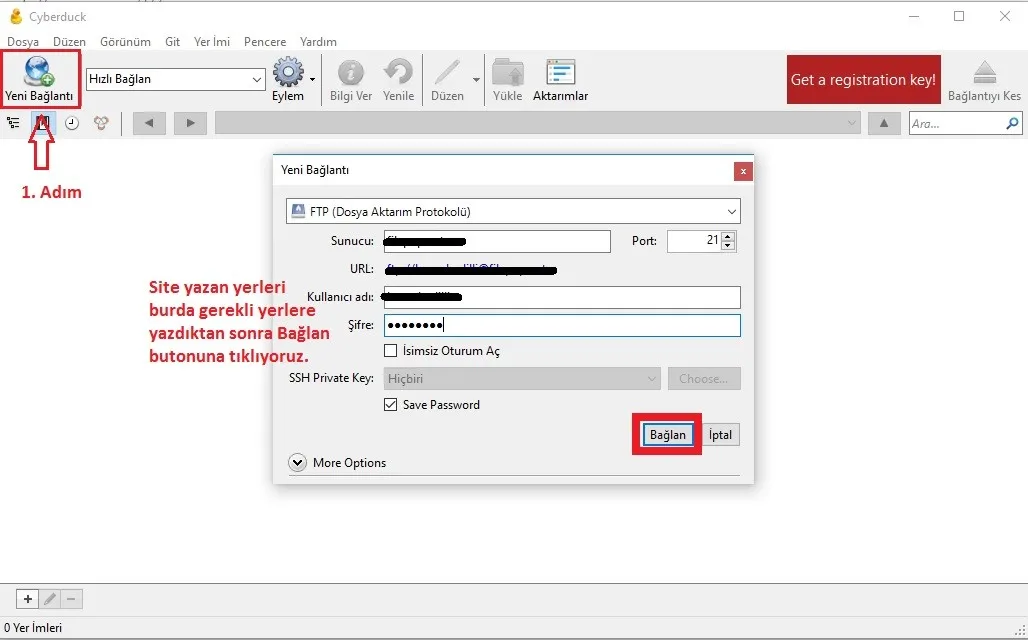This screenshot has height=640, width=1028.
Task: Go forward with right arrow button
Action: (190, 123)
